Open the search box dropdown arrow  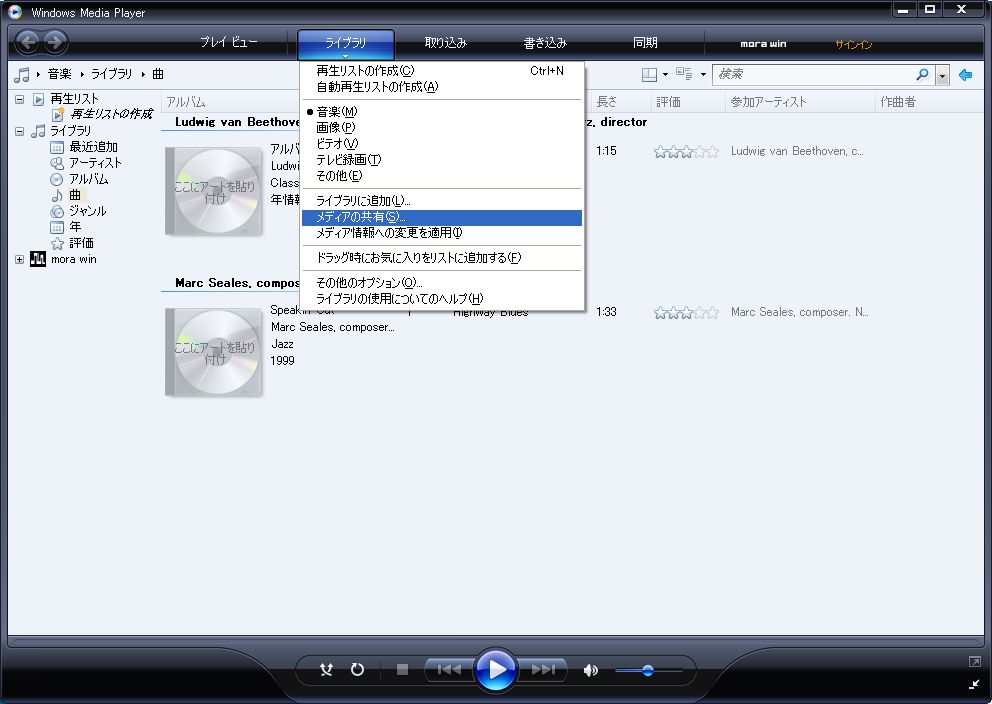943,75
